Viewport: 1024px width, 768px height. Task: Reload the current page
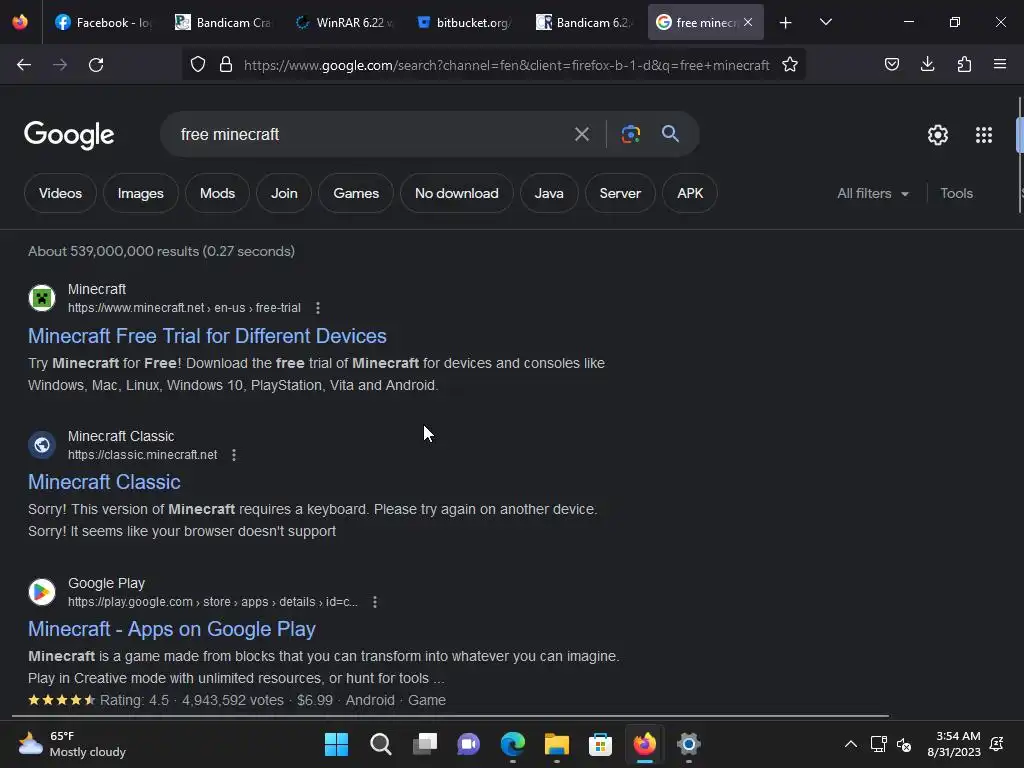click(x=96, y=65)
